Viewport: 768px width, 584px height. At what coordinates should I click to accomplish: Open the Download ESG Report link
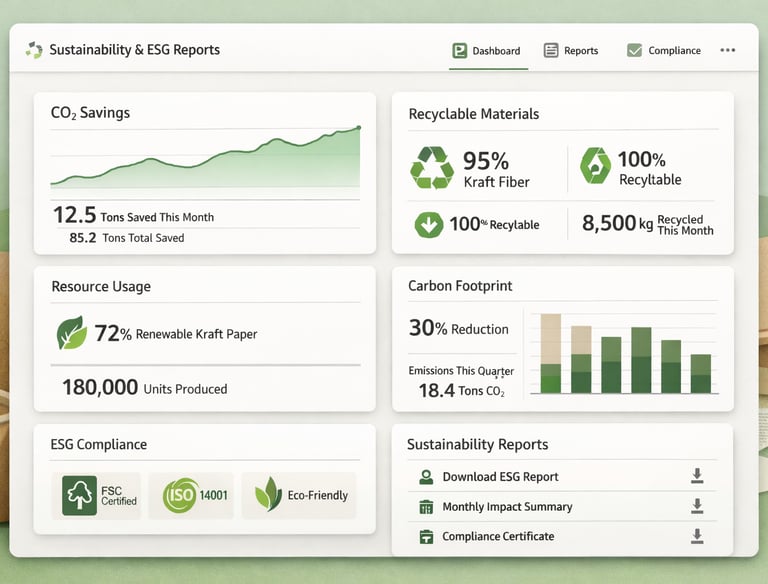coord(500,477)
